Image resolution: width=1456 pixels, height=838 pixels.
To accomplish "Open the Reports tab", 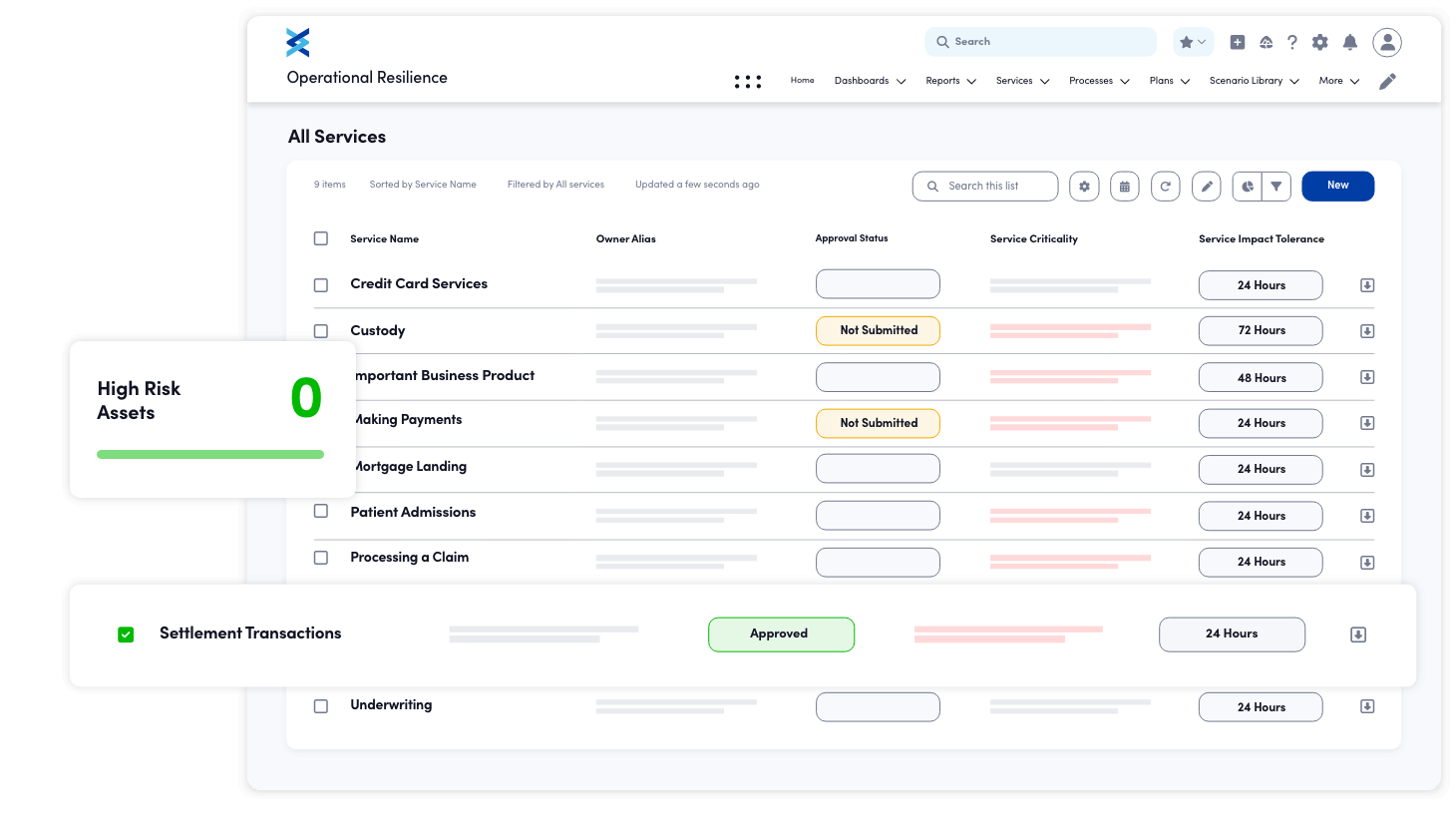I will (x=942, y=81).
